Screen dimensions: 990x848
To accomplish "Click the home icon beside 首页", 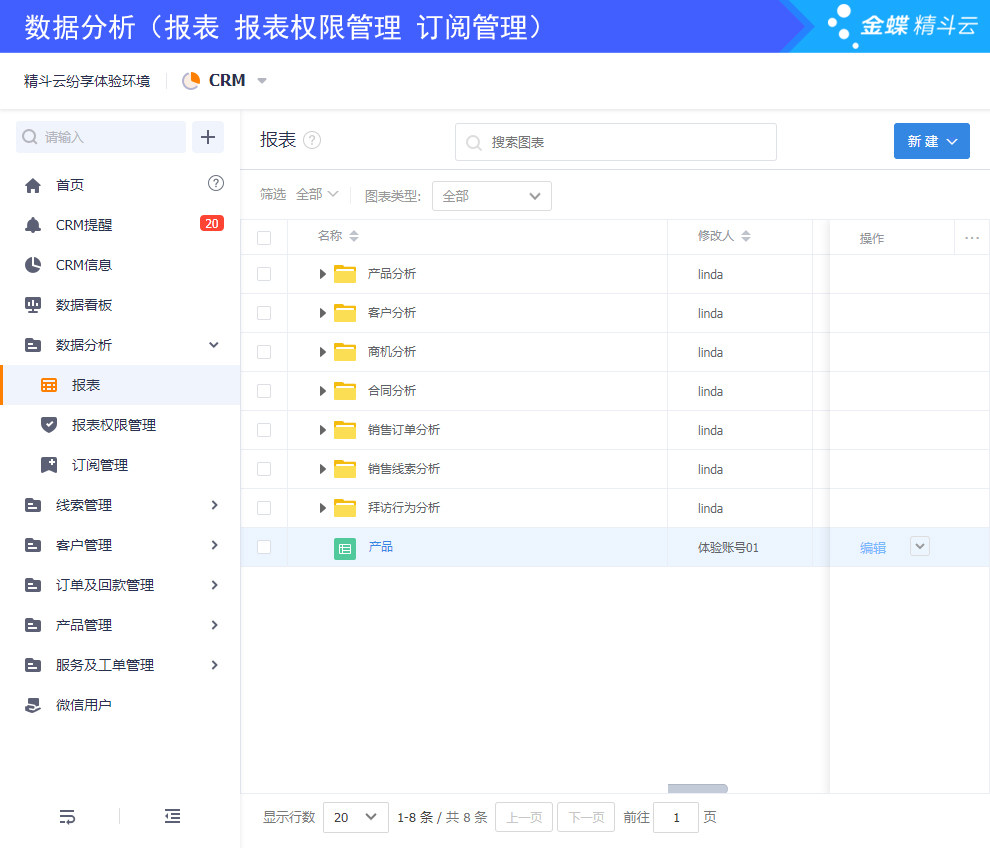I will 33,185.
